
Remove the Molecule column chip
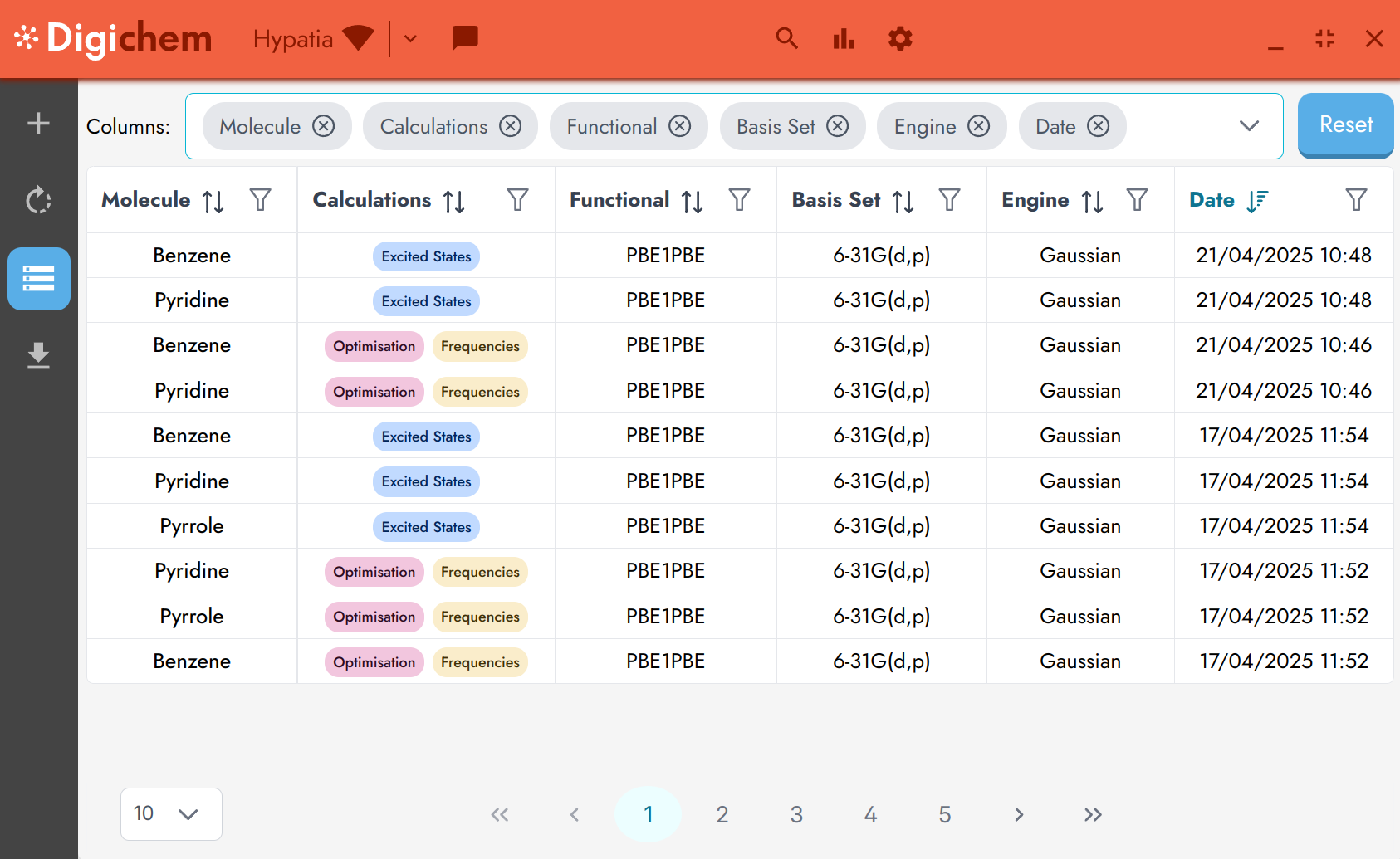(323, 126)
